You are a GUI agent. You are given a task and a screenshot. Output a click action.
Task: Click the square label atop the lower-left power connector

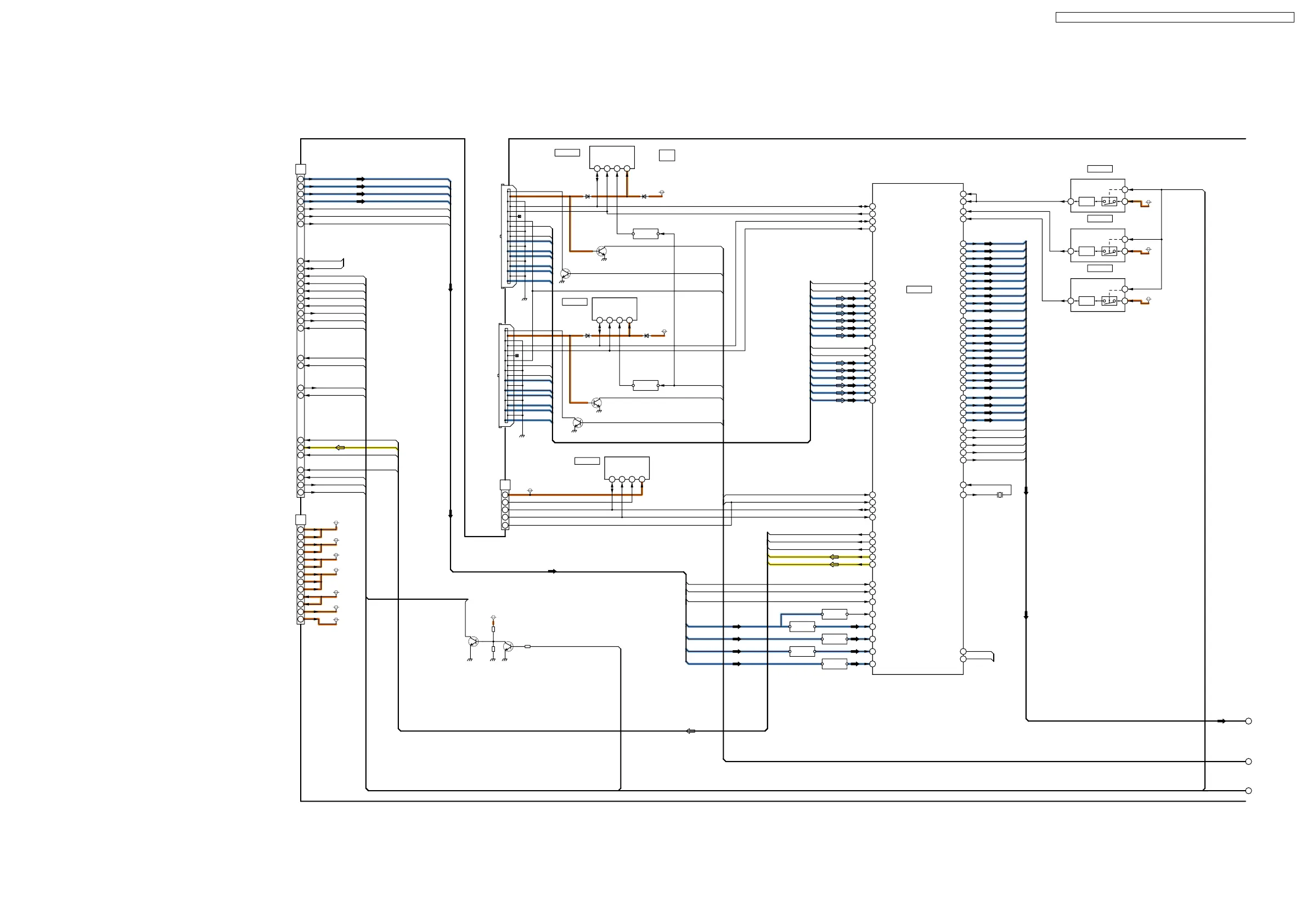point(301,519)
